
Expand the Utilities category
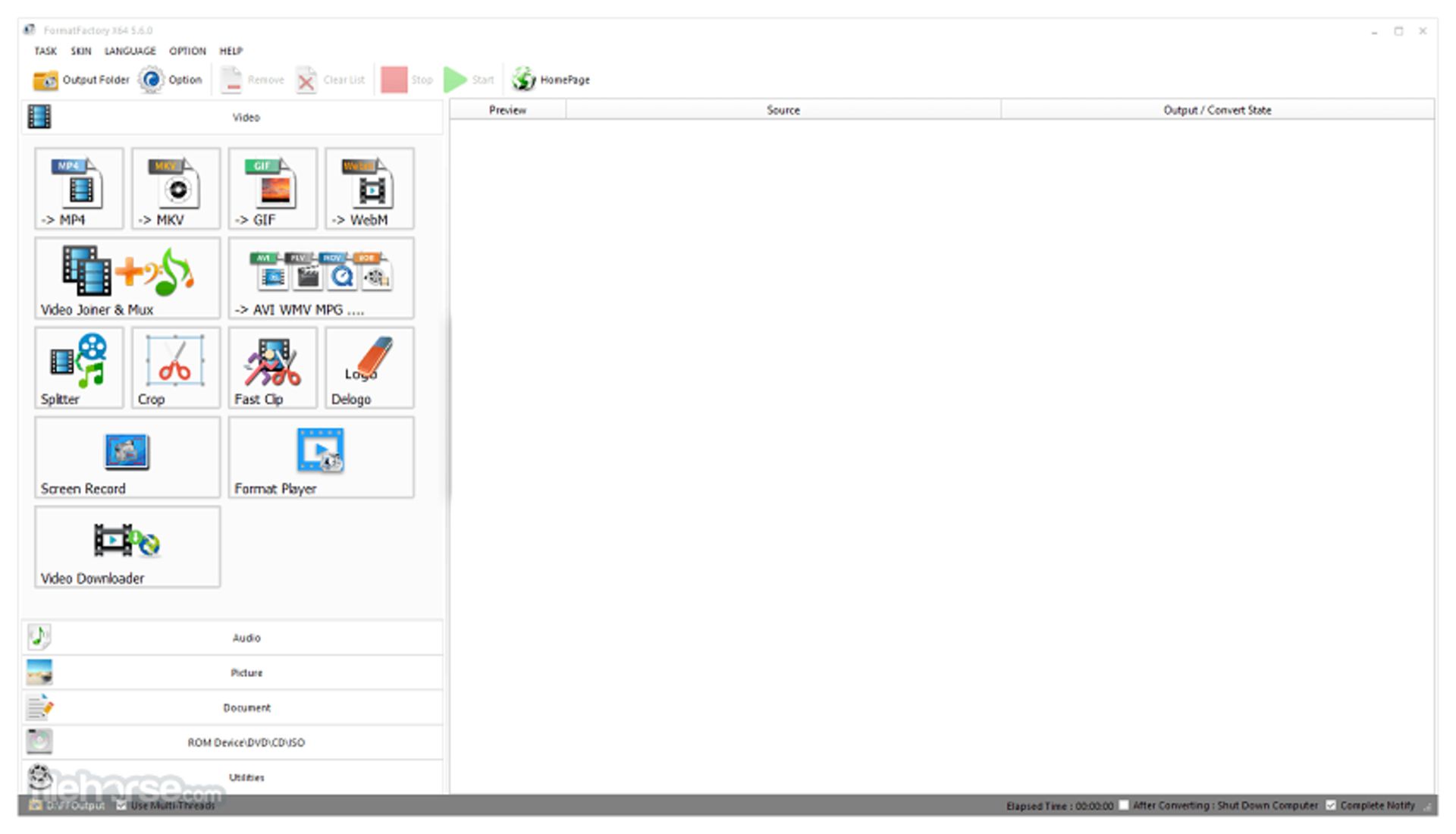point(232,777)
